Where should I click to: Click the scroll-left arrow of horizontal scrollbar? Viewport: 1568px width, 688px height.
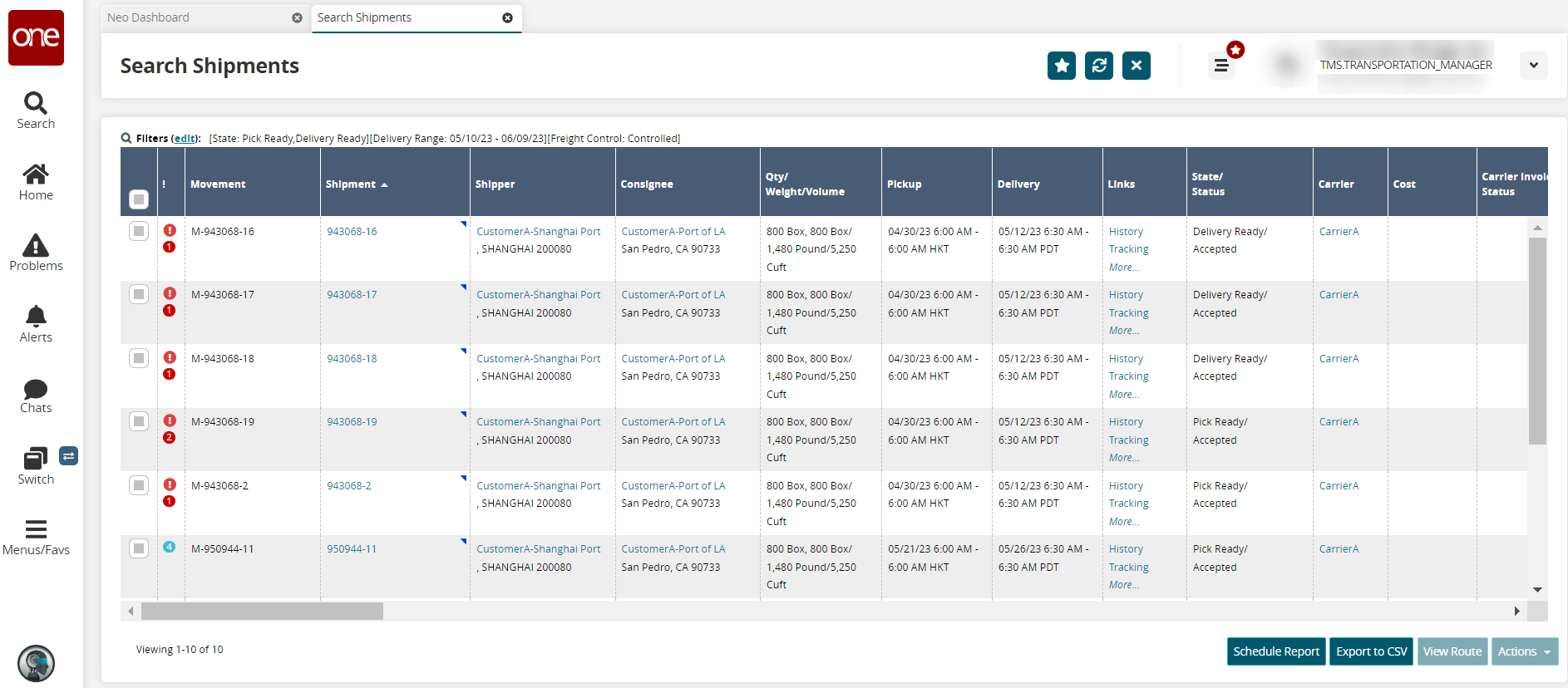click(x=131, y=612)
